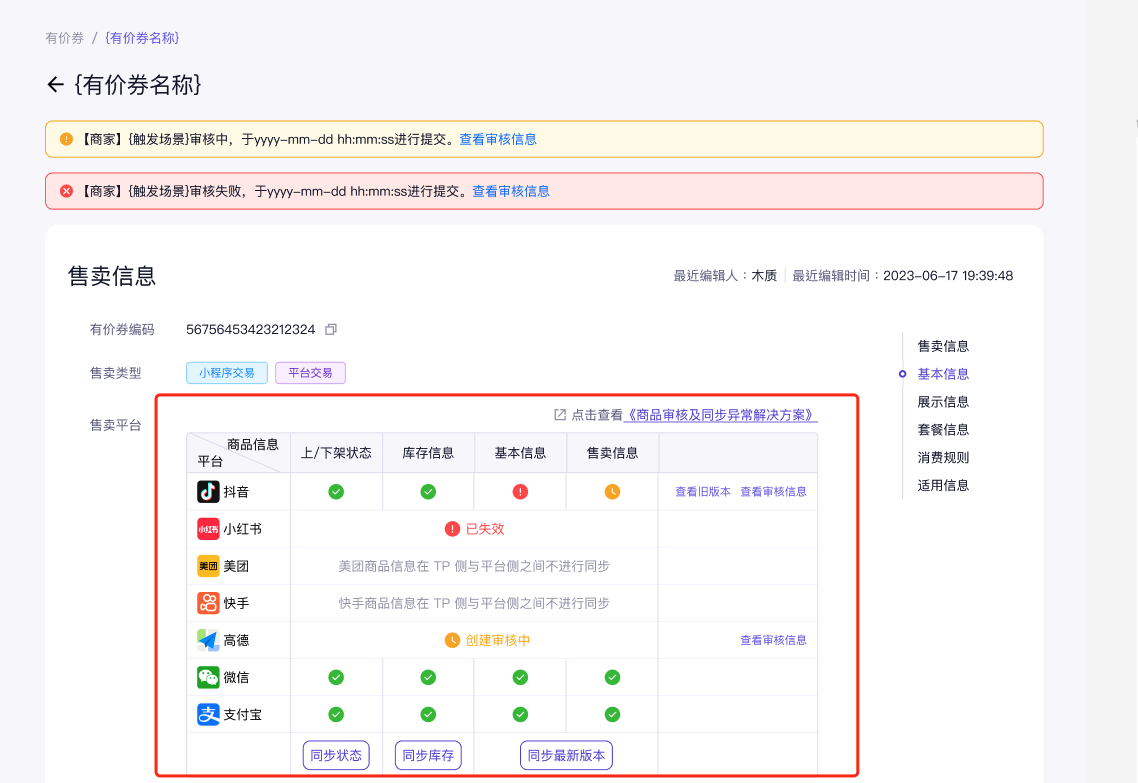The image size is (1138, 783).
Task: Click the orange clock icon in Douyin row
Action: click(x=612, y=491)
